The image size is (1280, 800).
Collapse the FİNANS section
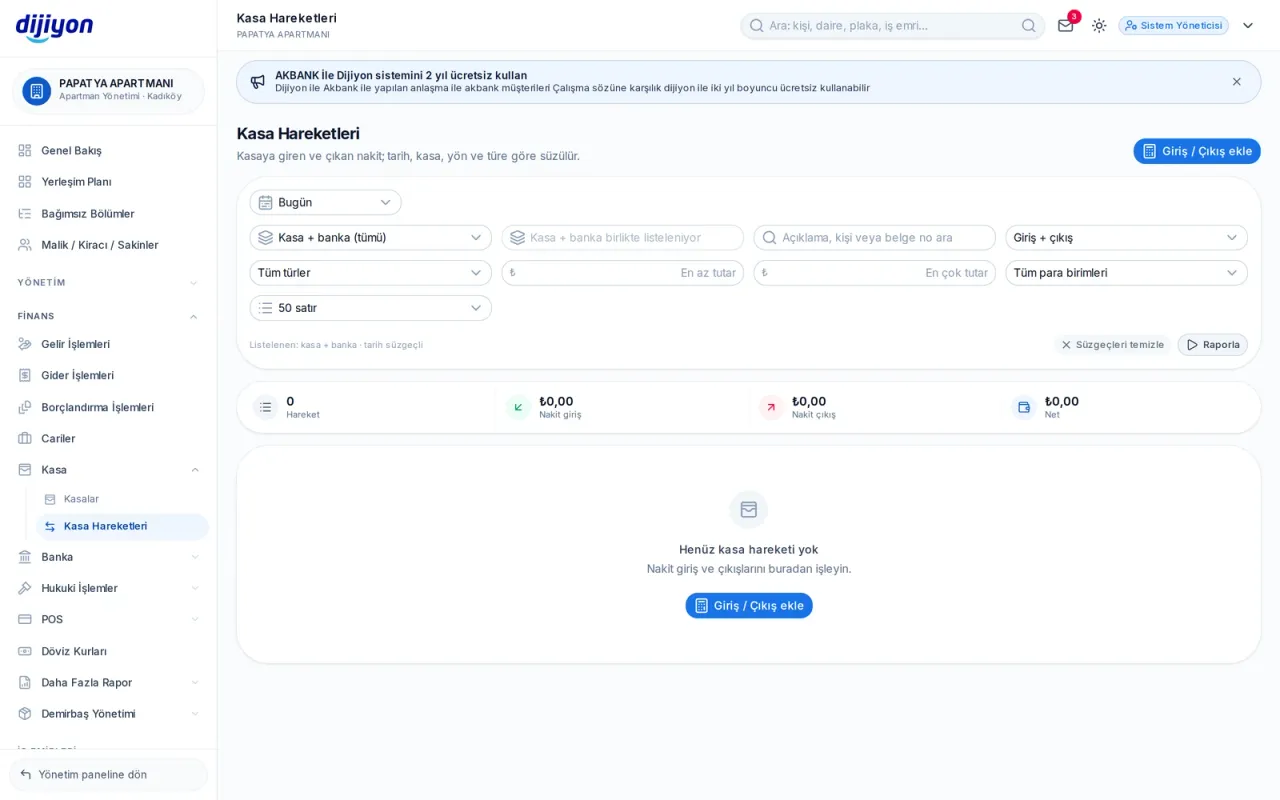click(108, 316)
